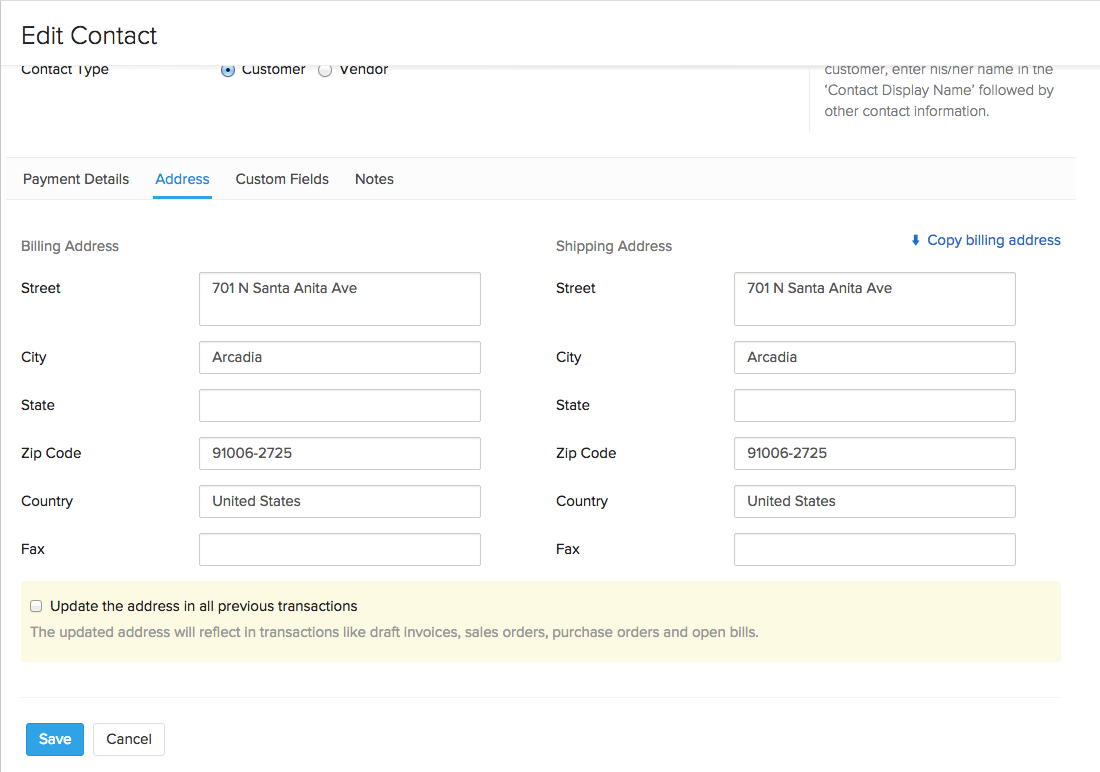Click the empty shipping Fax field

point(874,549)
